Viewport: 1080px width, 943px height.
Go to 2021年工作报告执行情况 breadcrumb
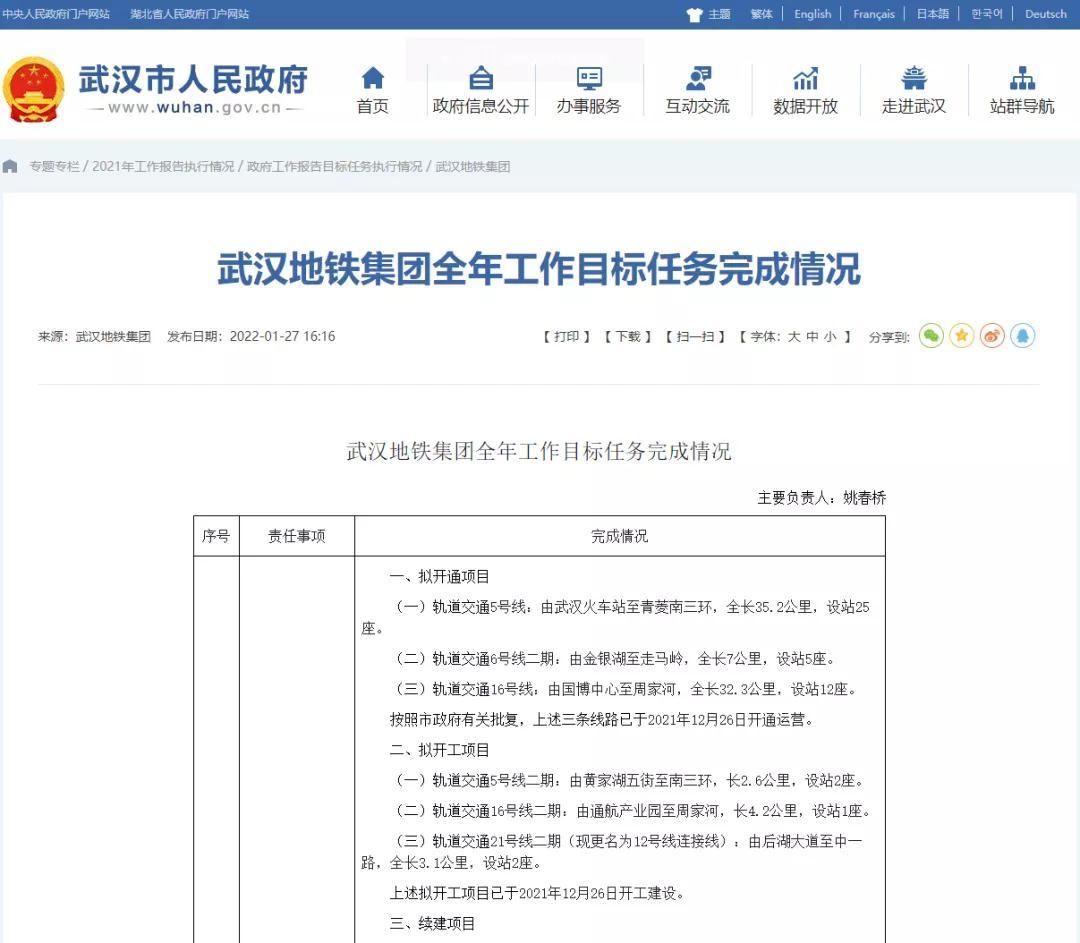[x=163, y=166]
